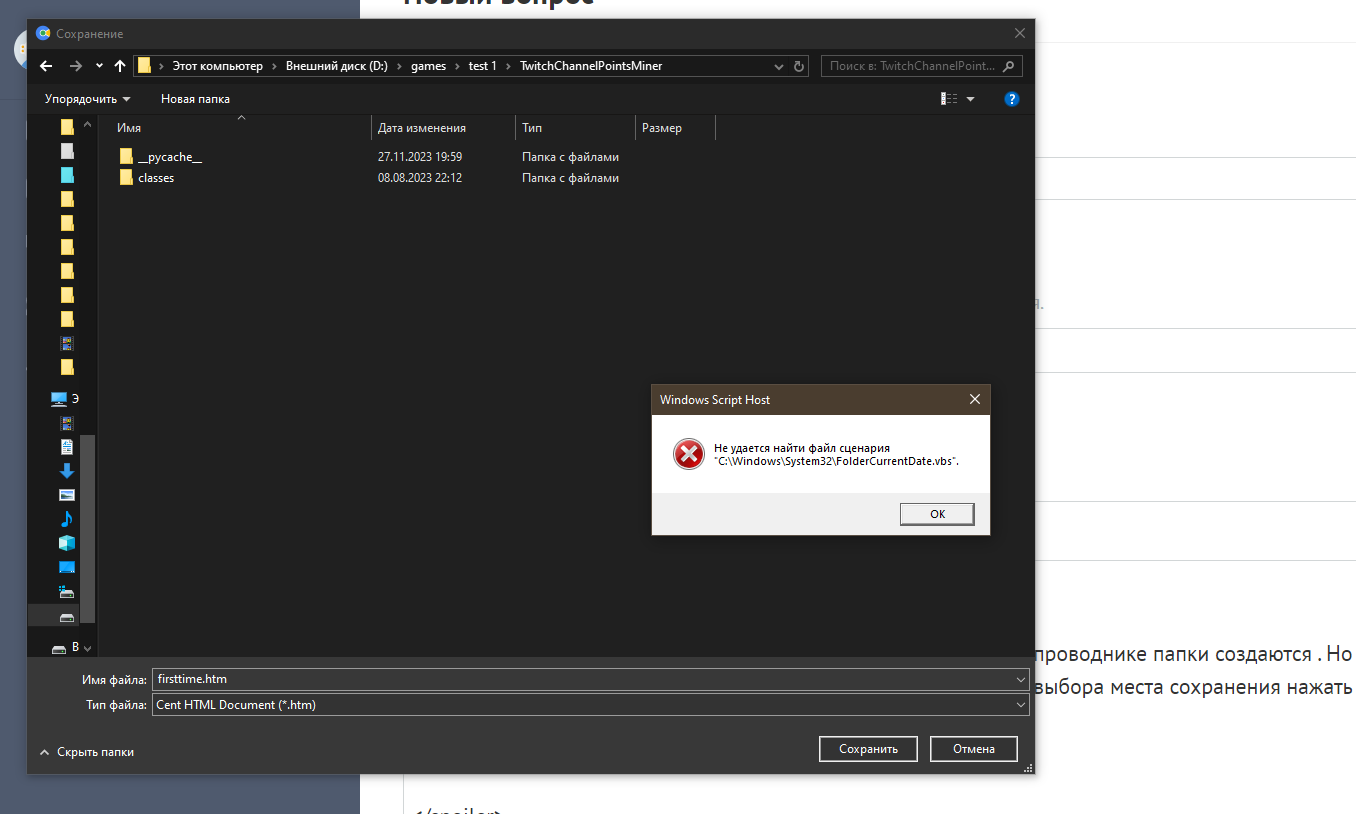
Task: Open Desktop icon in the navigation pane
Action: pos(67,567)
